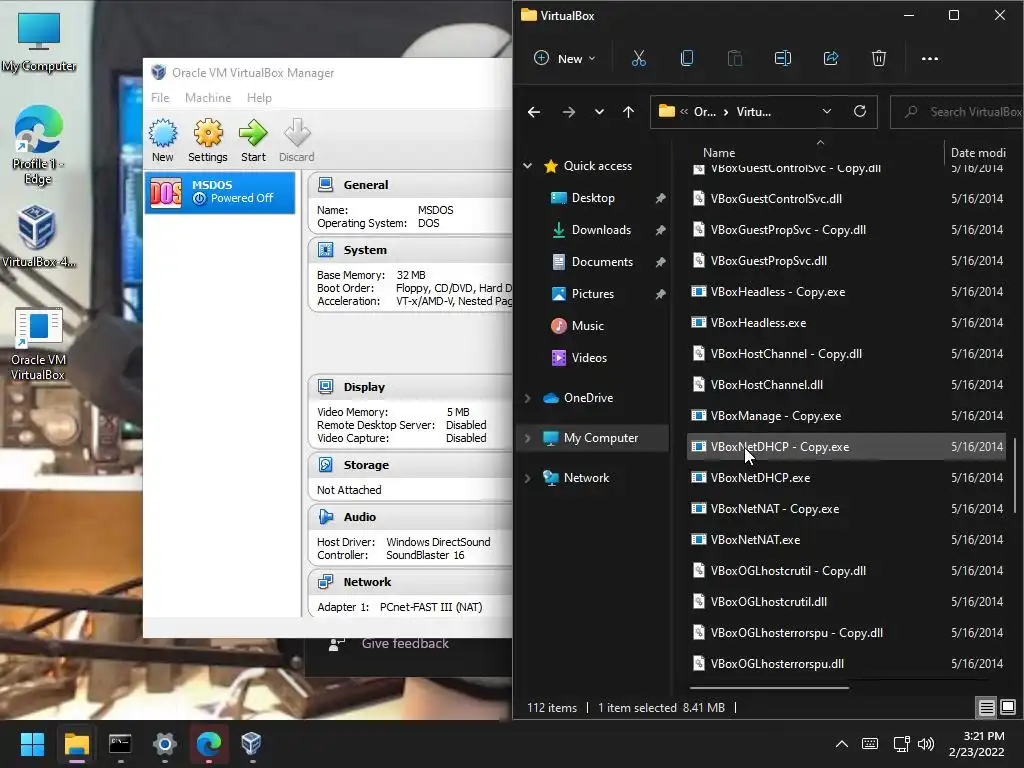Viewport: 1024px width, 768px height.
Task: Open the Edge browser from taskbar
Action: (x=209, y=744)
